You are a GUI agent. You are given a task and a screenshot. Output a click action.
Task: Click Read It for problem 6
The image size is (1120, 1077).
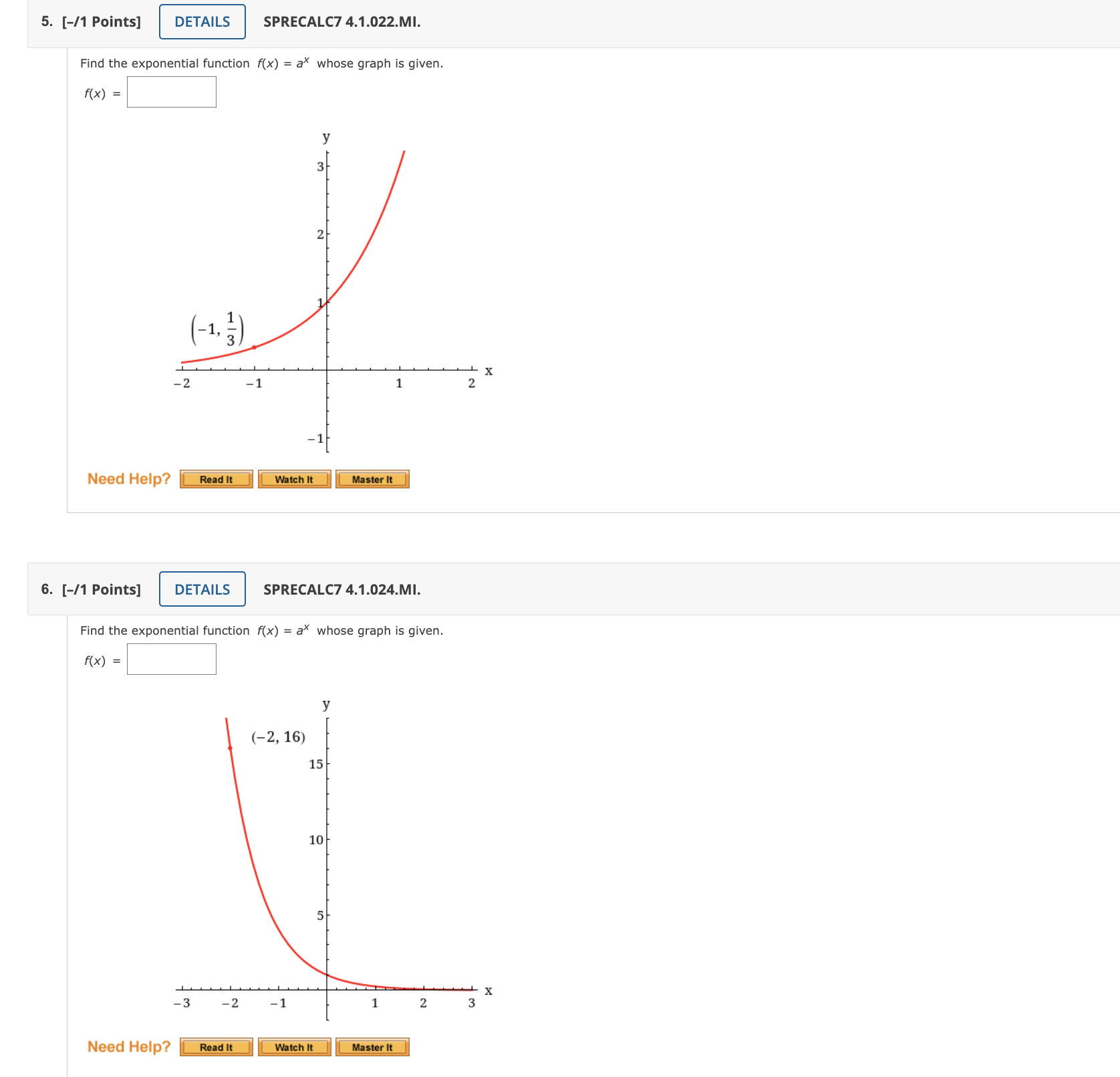(215, 1047)
